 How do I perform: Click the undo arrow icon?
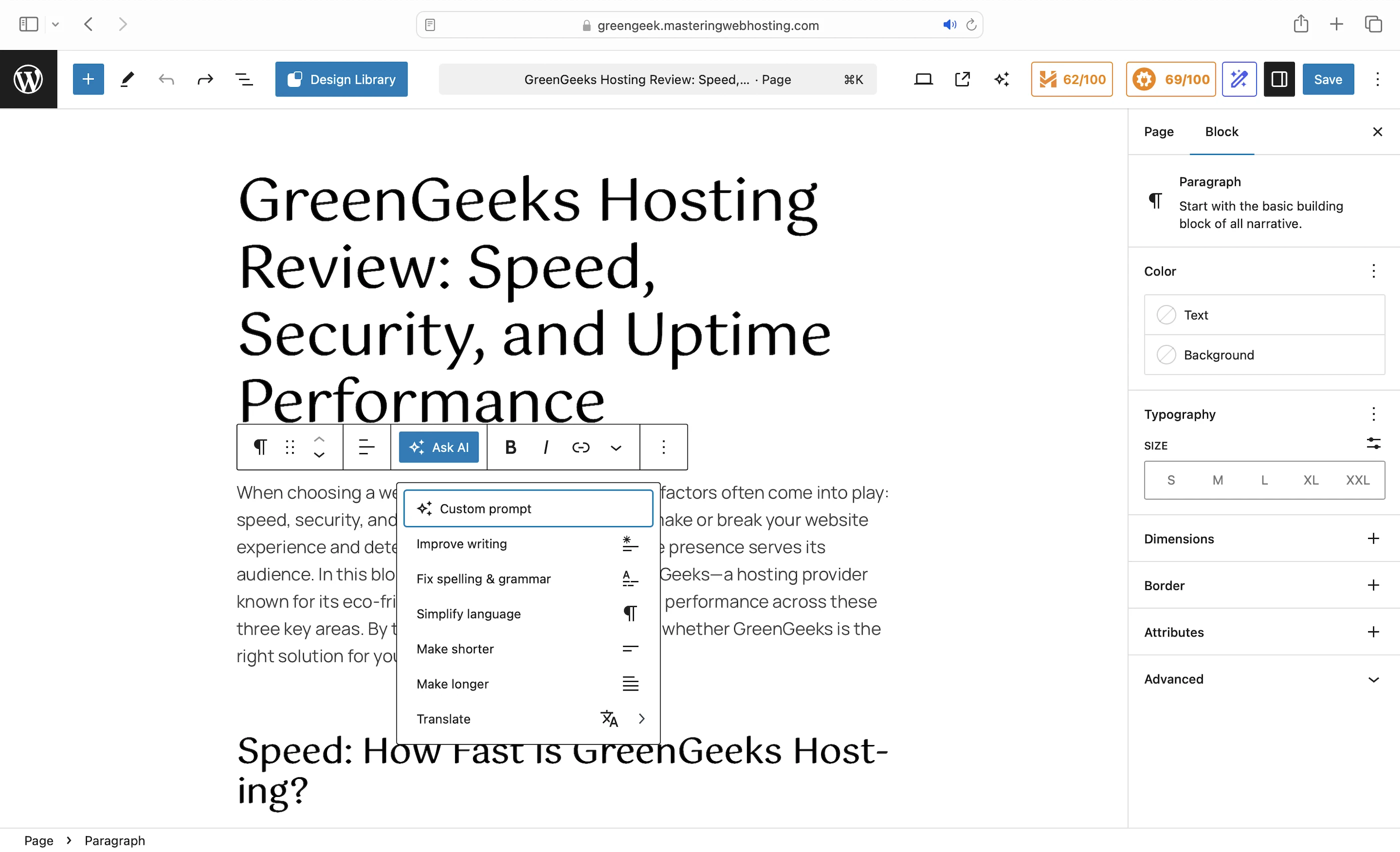tap(166, 79)
